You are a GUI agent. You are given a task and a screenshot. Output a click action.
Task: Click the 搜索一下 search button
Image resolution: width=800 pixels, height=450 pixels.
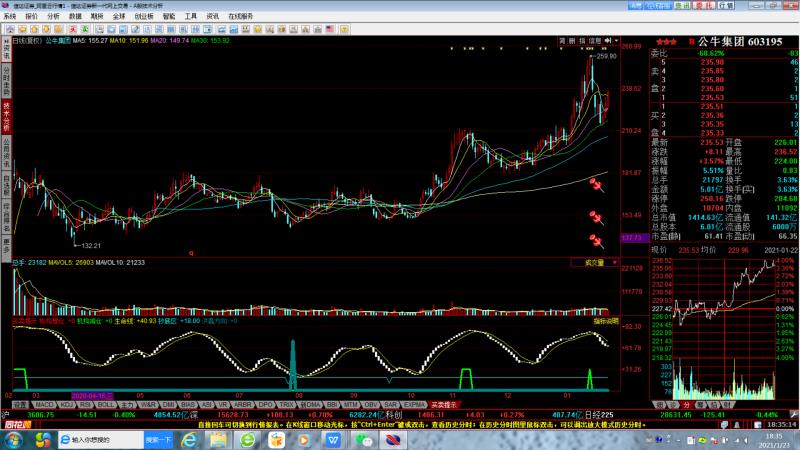(x=158, y=440)
